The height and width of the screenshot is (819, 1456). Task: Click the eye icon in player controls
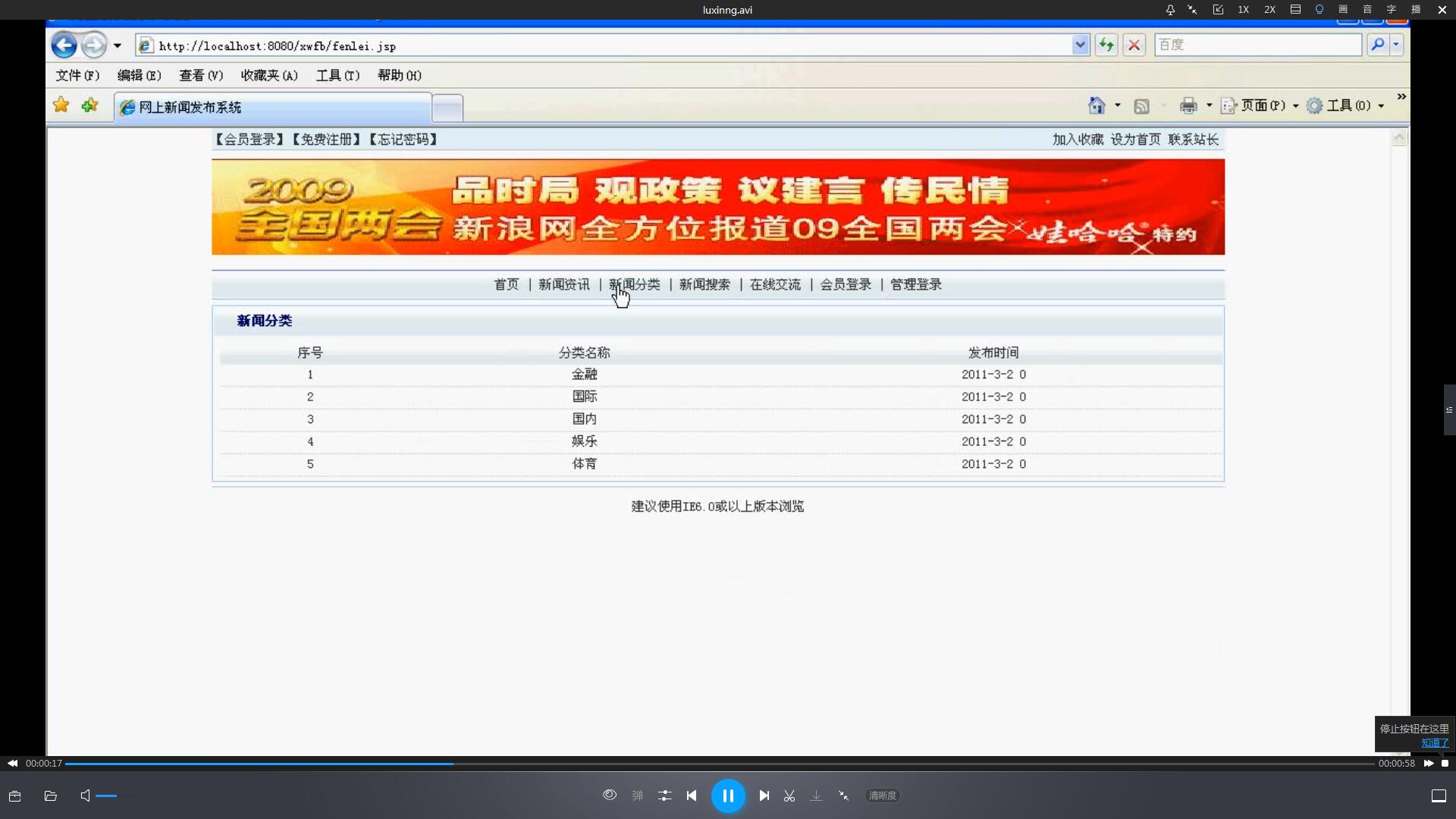pos(610,795)
